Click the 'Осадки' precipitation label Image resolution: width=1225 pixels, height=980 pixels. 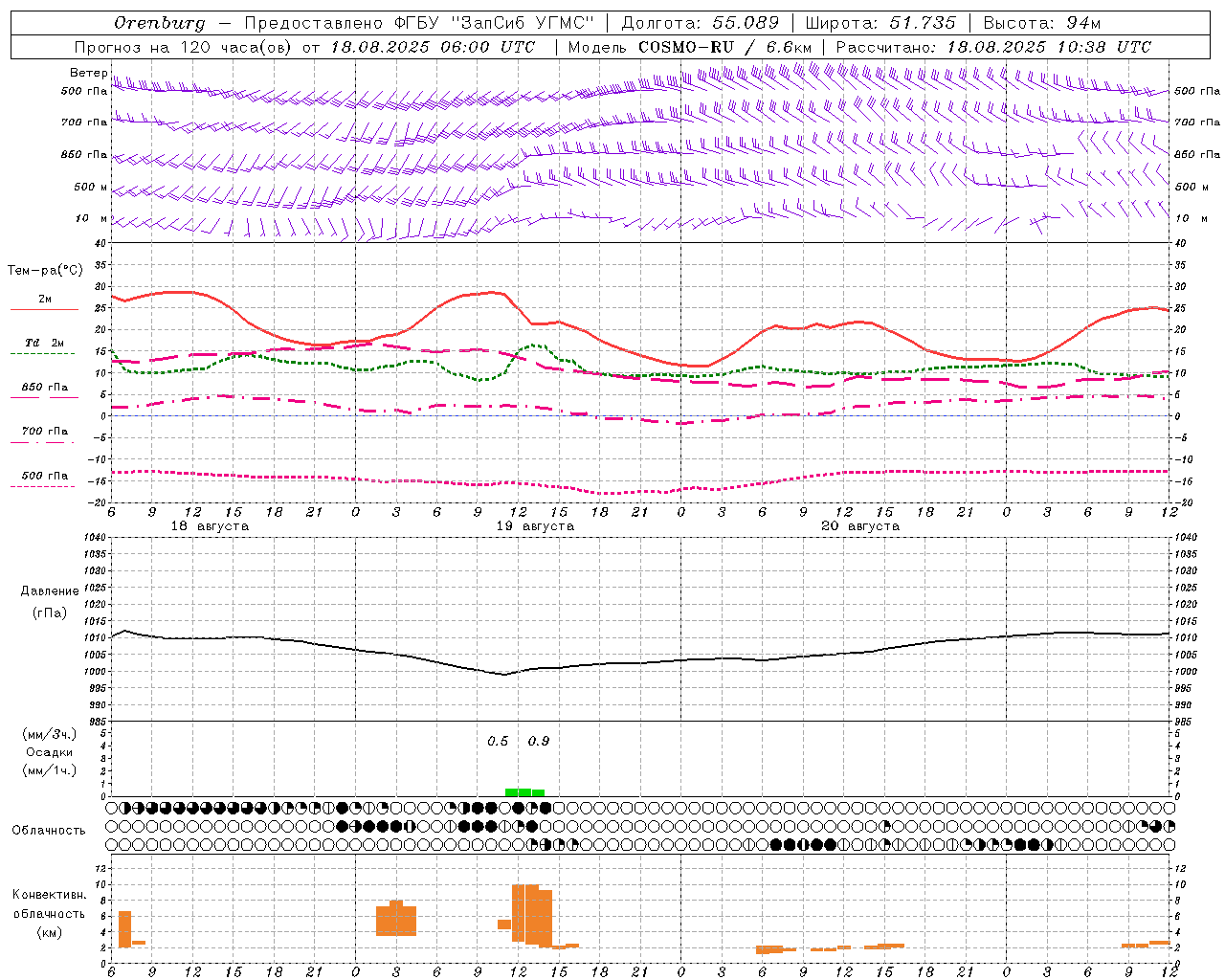pyautogui.click(x=50, y=752)
